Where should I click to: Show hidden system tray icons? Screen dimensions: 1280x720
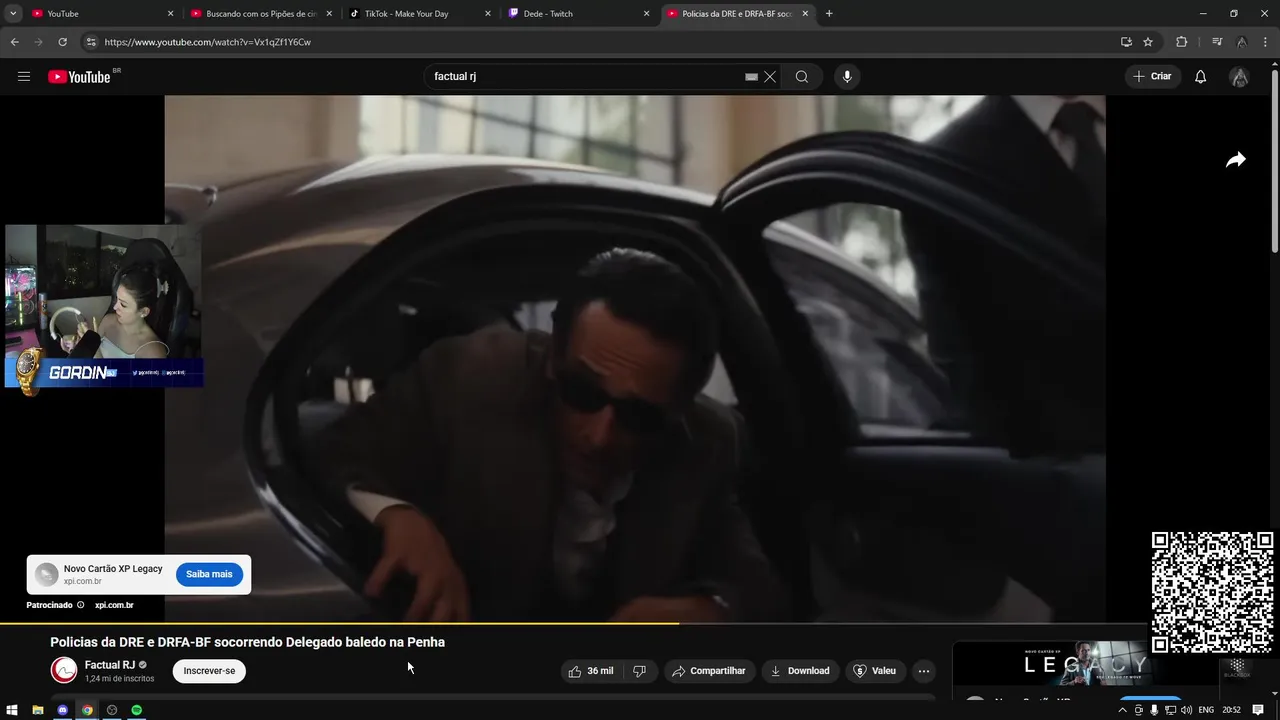[1122, 710]
